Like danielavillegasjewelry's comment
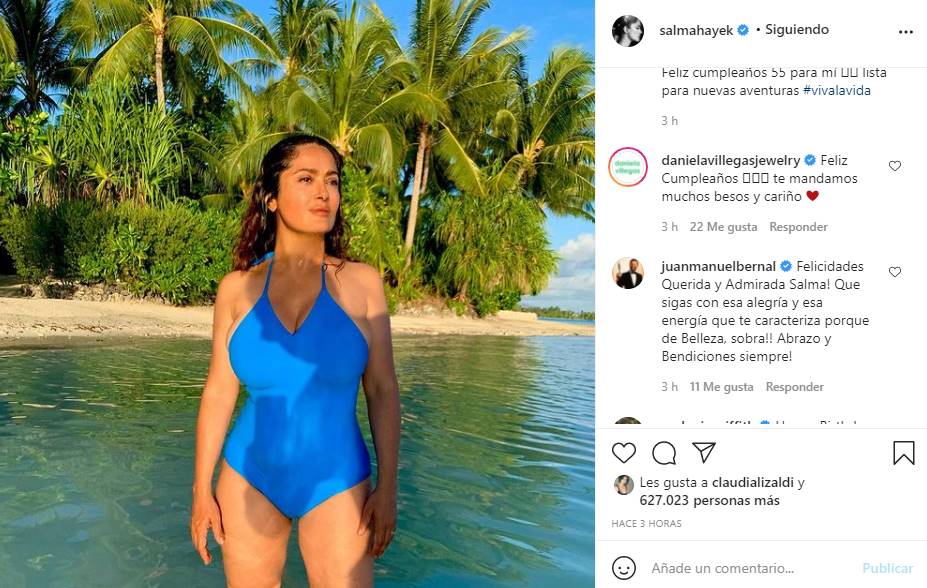 click(895, 166)
